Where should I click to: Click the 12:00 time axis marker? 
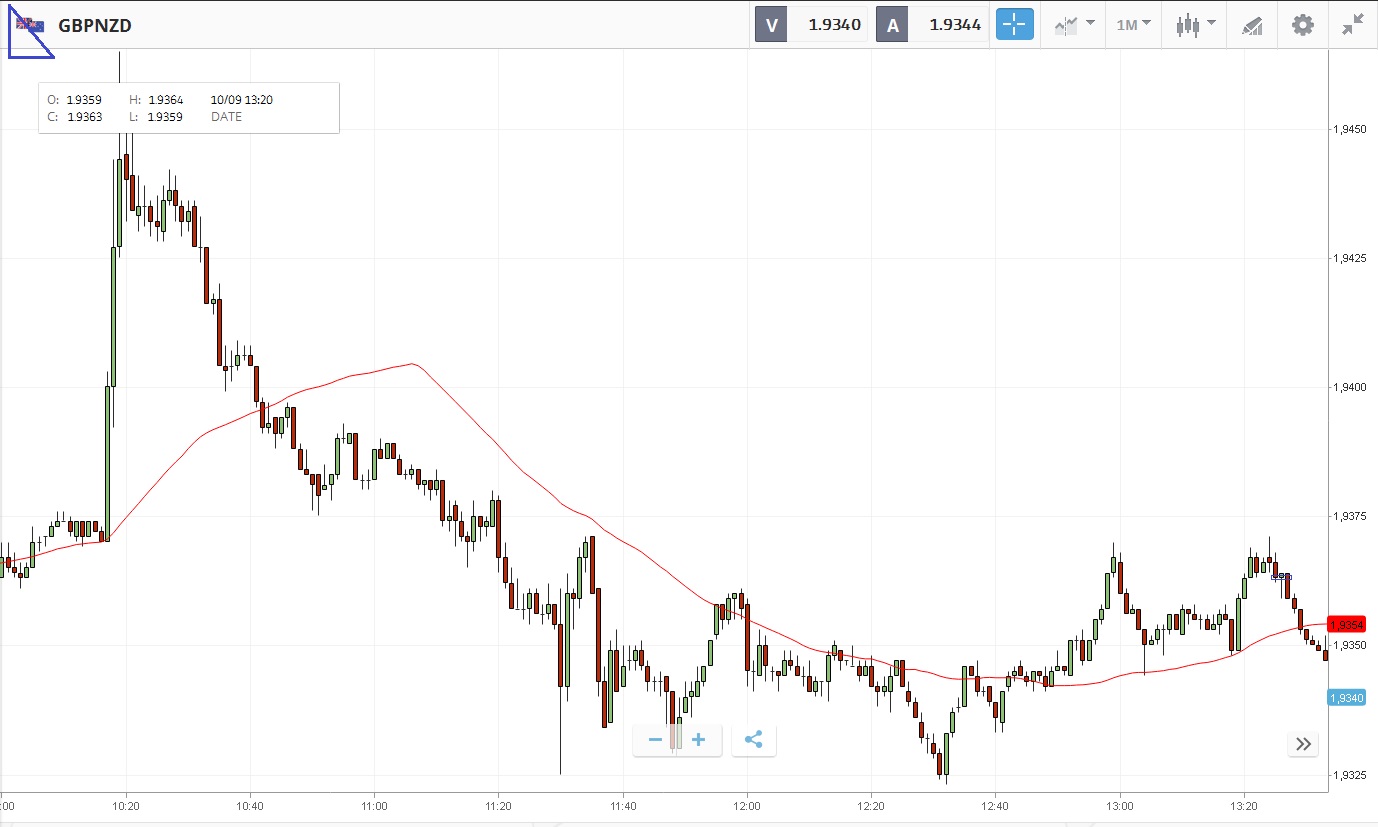746,805
